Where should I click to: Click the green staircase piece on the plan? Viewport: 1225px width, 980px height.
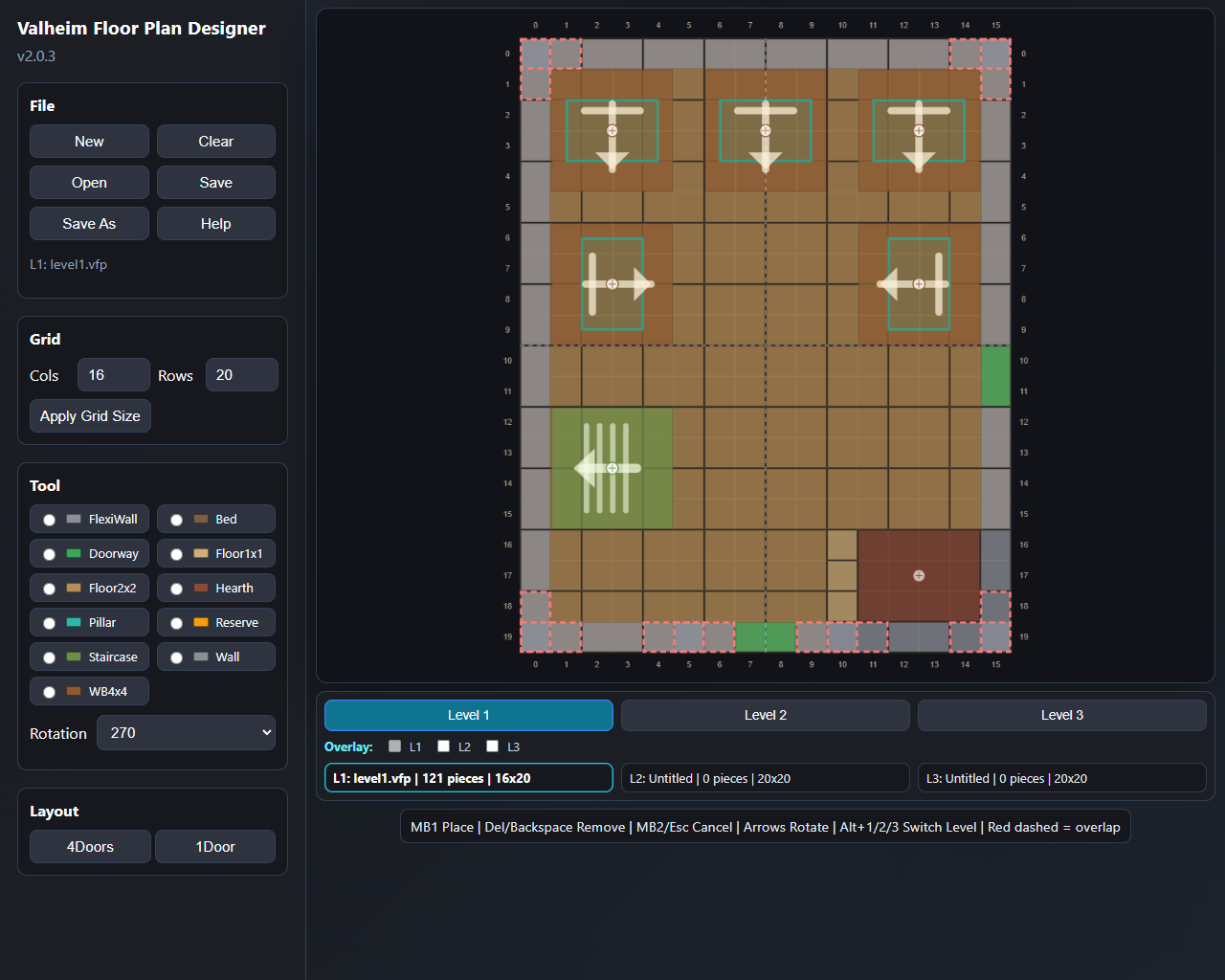pyautogui.click(x=612, y=468)
